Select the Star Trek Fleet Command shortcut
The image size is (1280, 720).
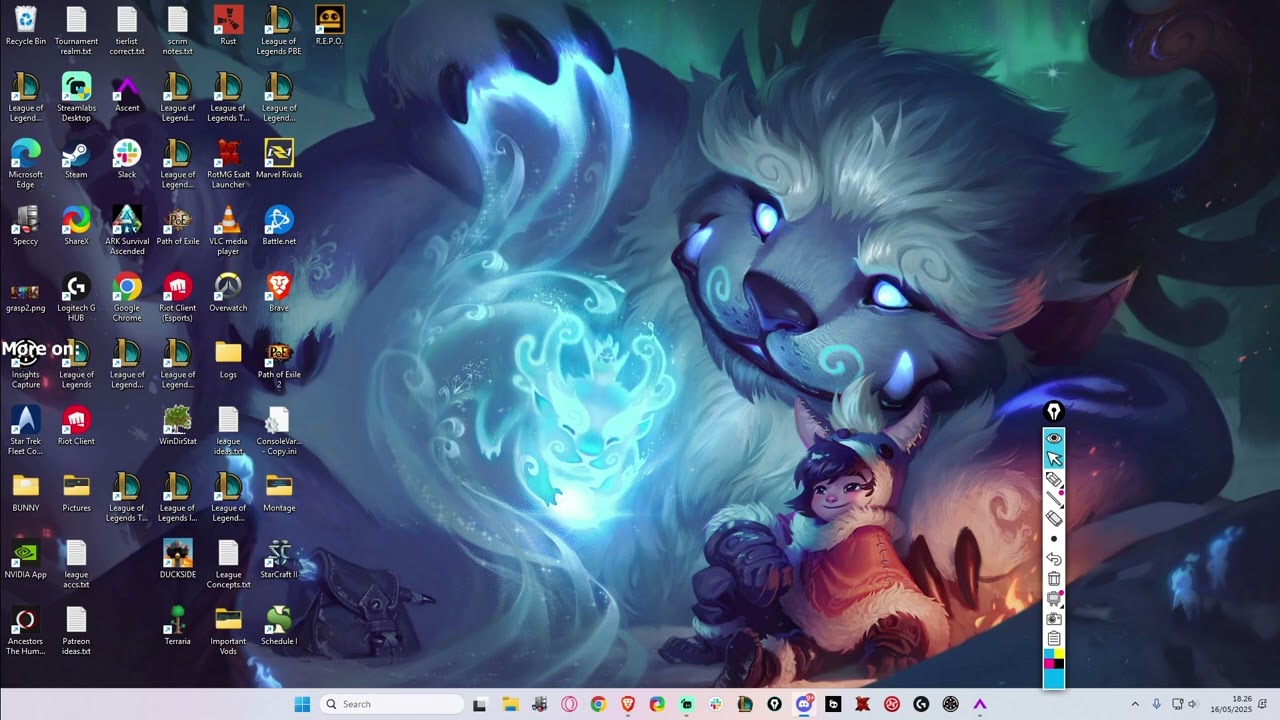click(x=26, y=431)
